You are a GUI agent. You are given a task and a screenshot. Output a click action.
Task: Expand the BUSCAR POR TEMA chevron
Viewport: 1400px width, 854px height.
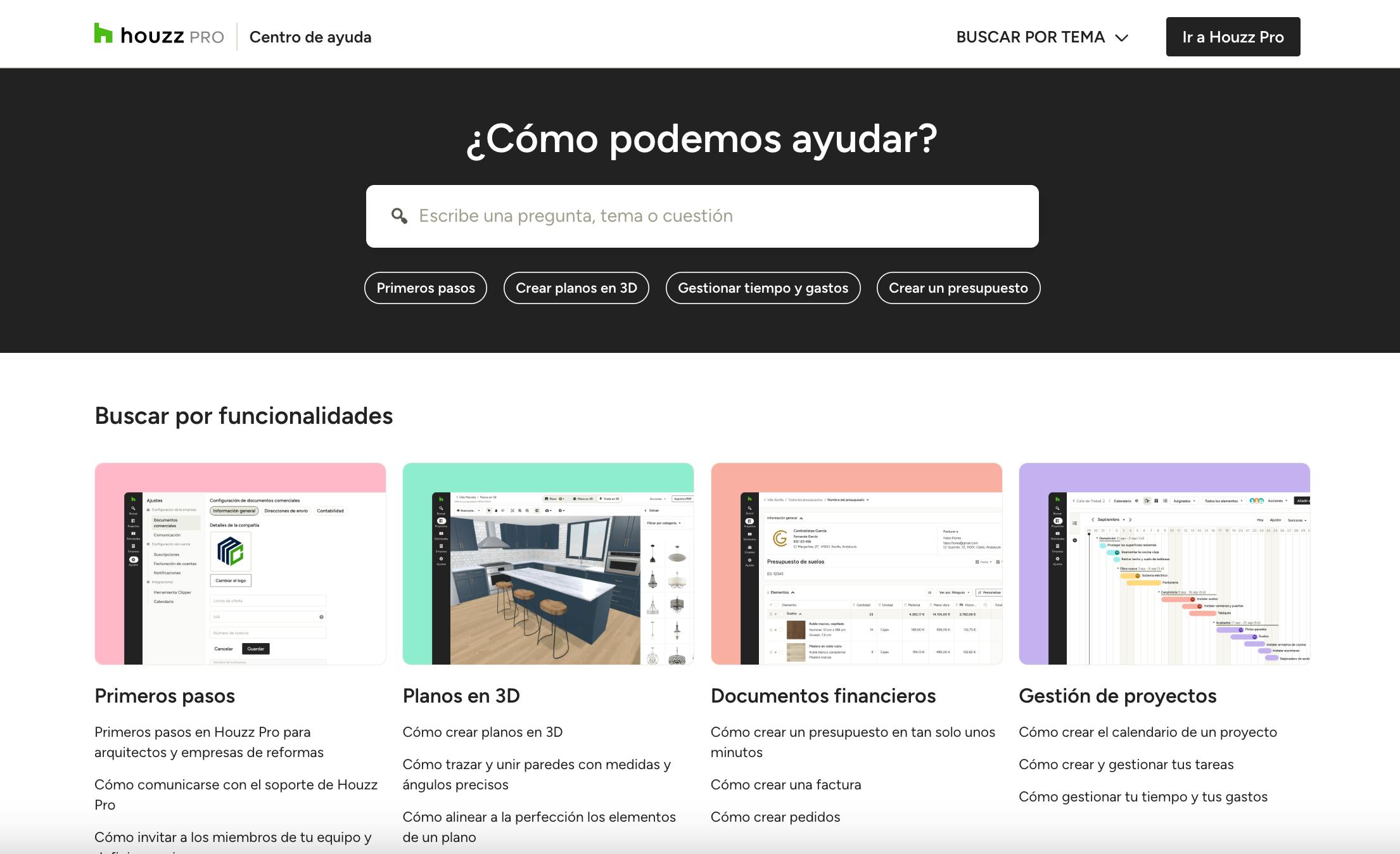(x=1122, y=38)
